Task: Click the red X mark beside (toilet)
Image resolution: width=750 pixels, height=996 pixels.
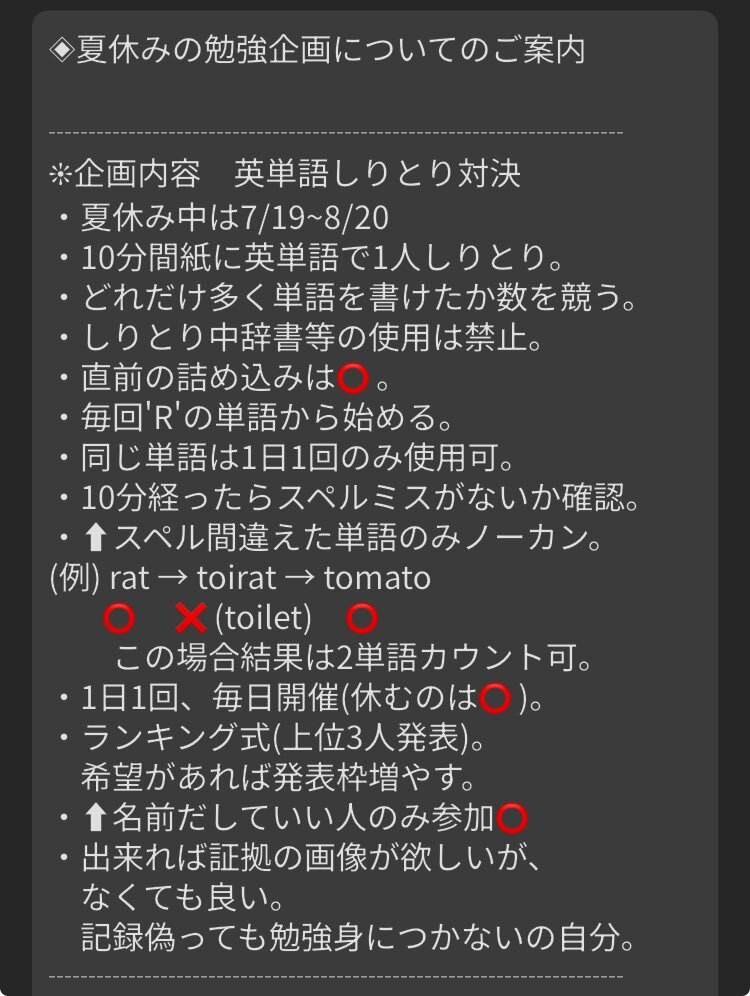Action: tap(191, 618)
